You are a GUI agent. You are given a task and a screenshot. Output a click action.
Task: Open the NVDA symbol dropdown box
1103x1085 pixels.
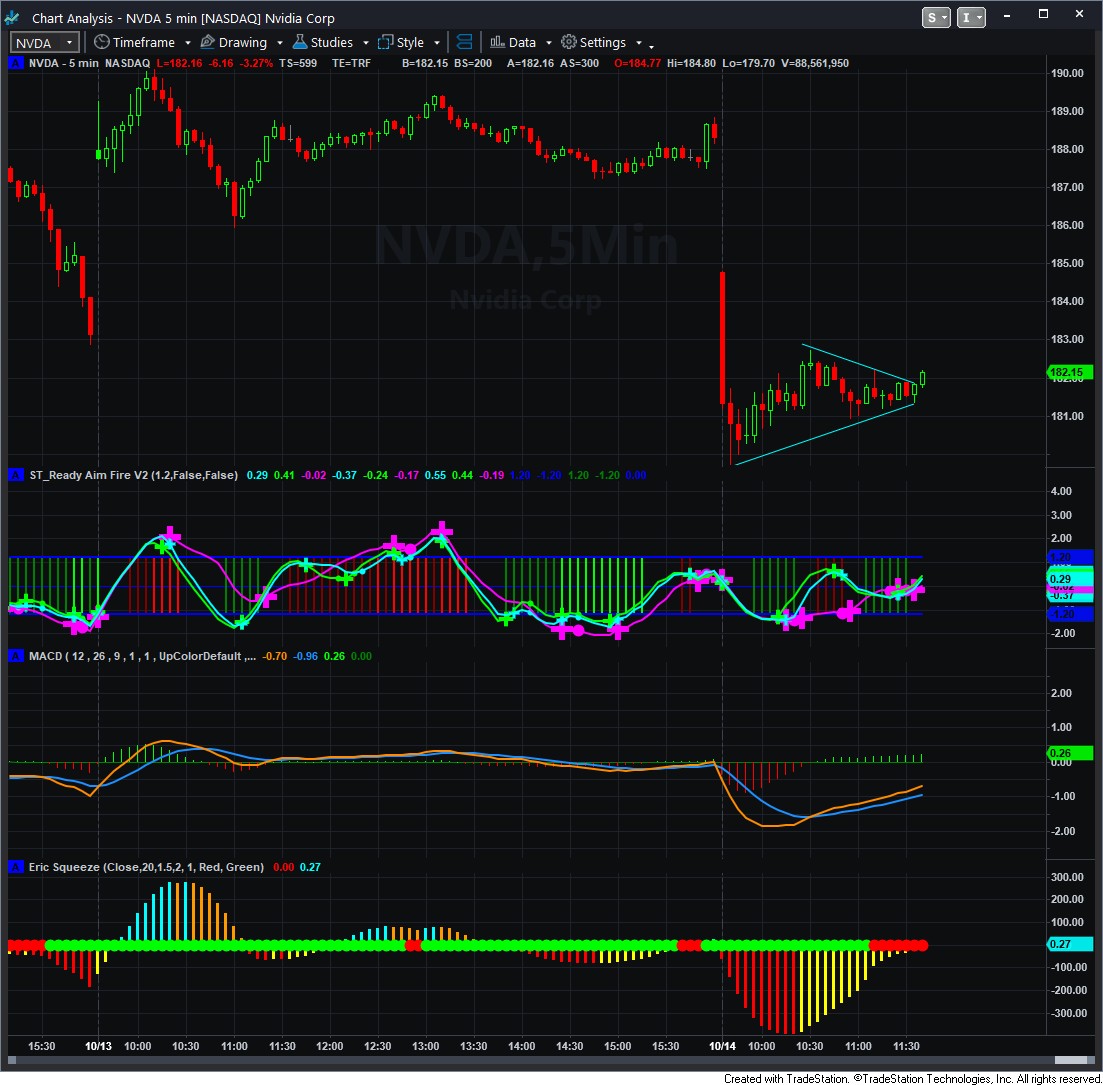tap(45, 42)
